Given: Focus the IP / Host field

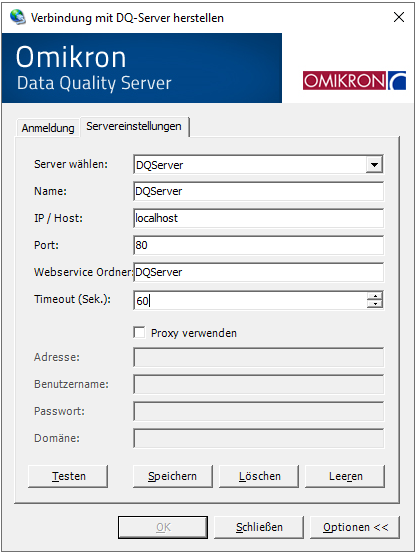Looking at the screenshot, I should click(x=258, y=218).
